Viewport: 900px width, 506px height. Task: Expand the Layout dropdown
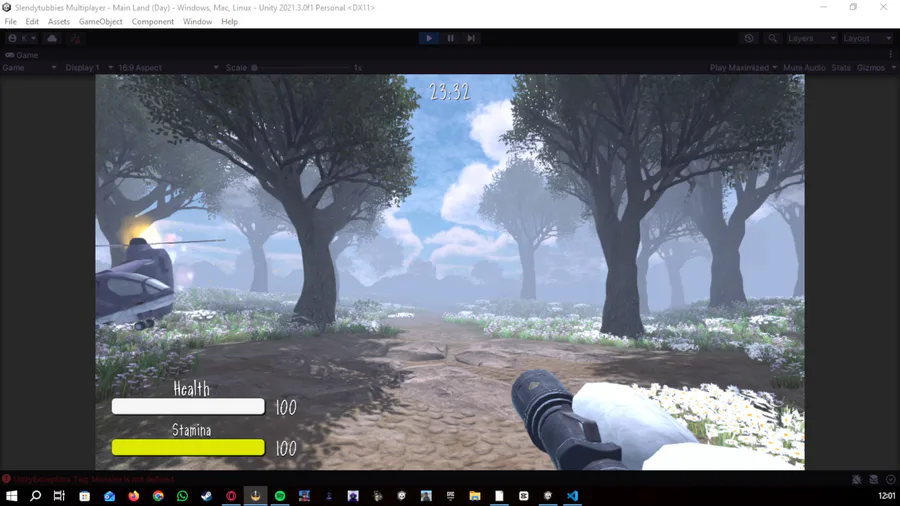[867, 38]
